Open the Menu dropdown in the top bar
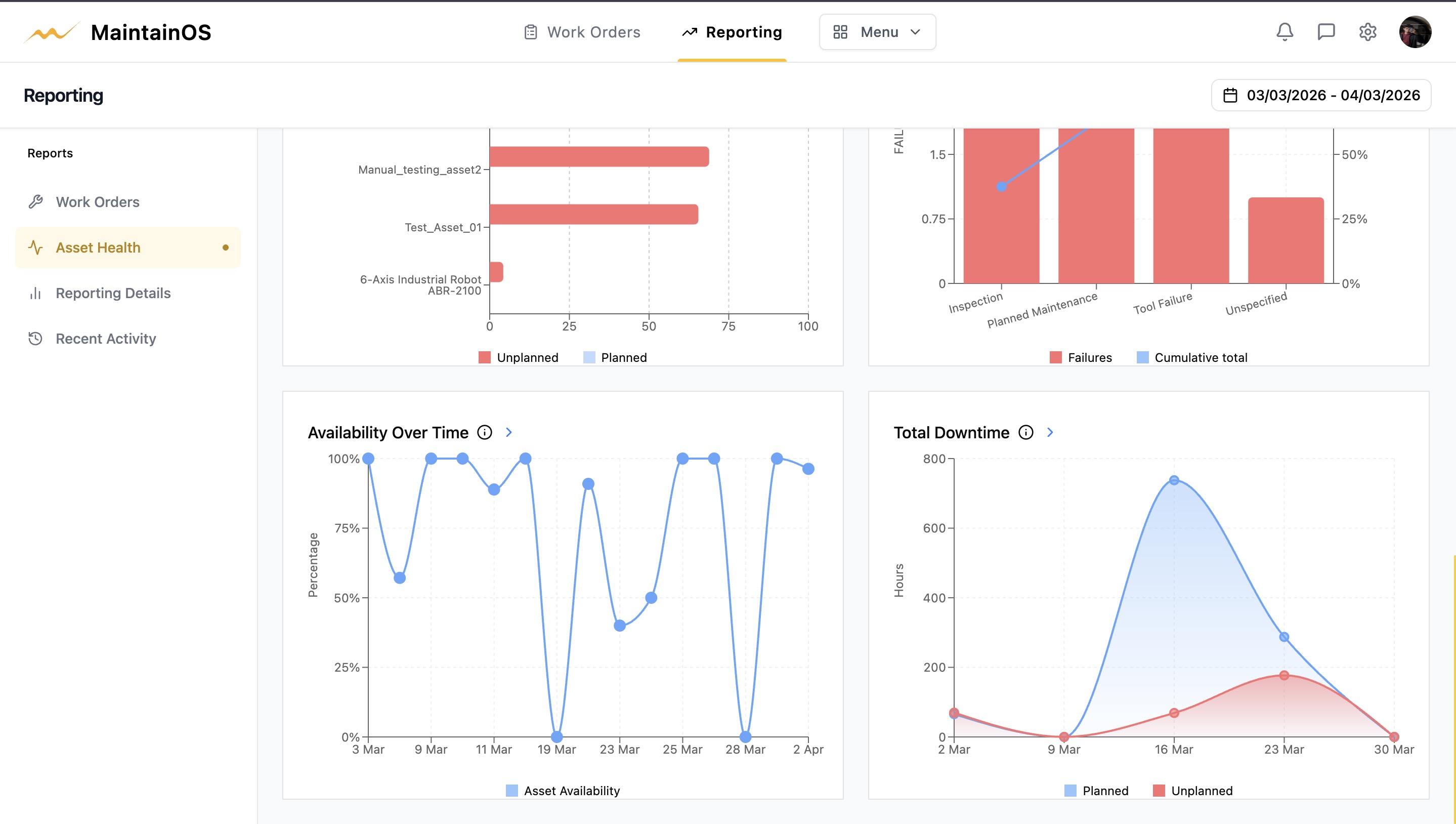 [877, 32]
